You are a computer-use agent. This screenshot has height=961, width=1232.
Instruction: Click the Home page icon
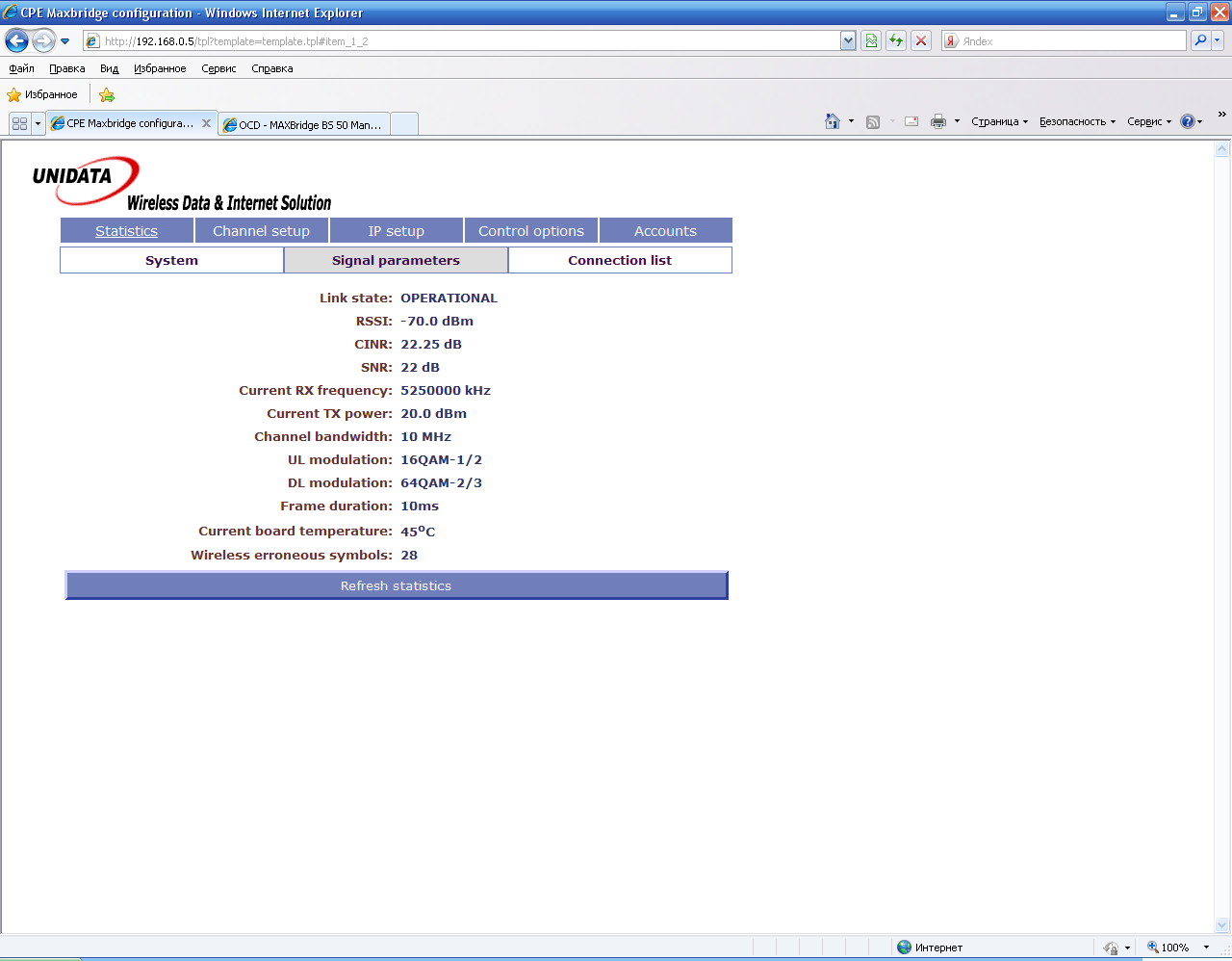point(833,121)
